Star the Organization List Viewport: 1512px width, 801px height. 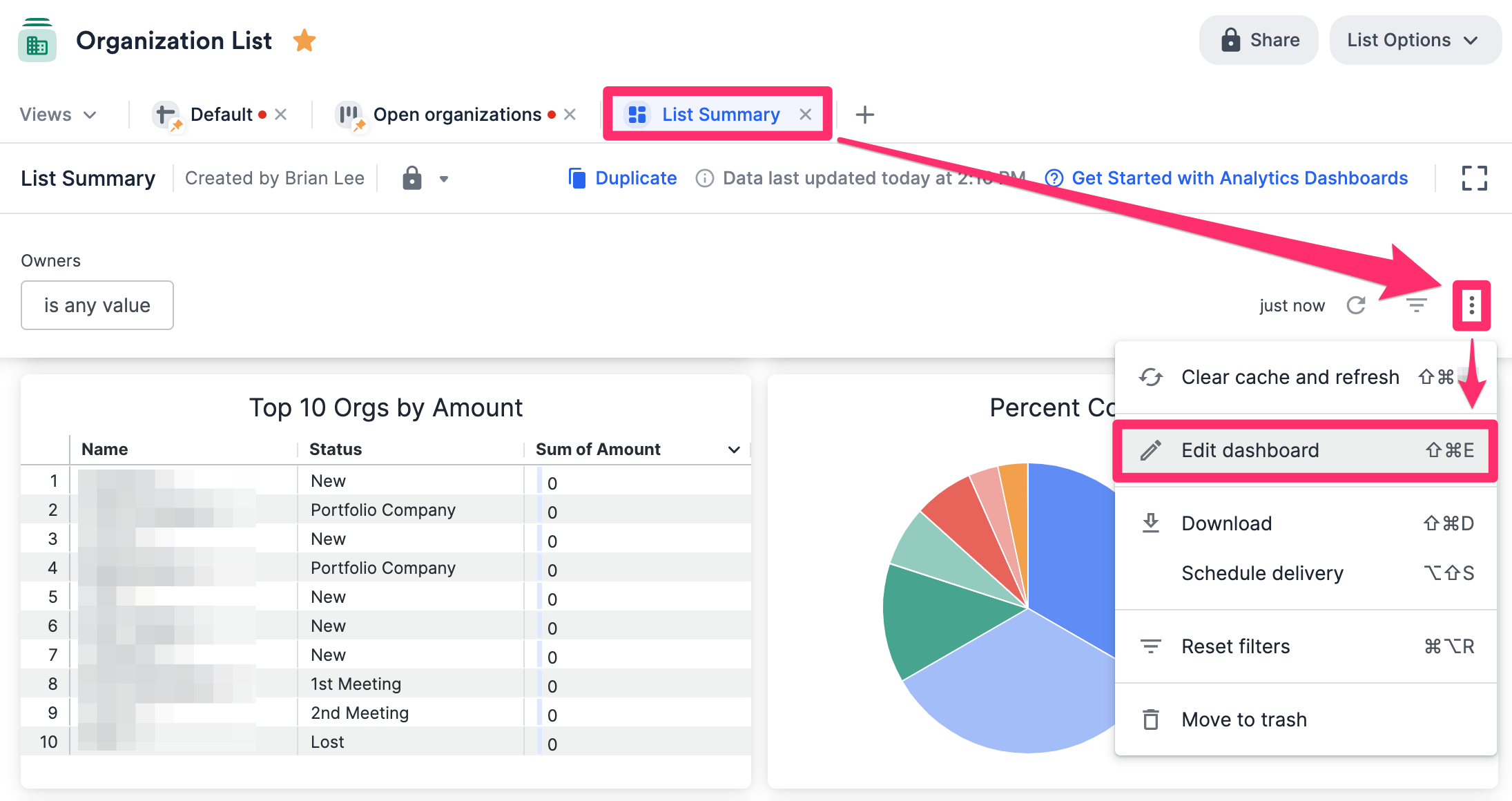point(304,40)
